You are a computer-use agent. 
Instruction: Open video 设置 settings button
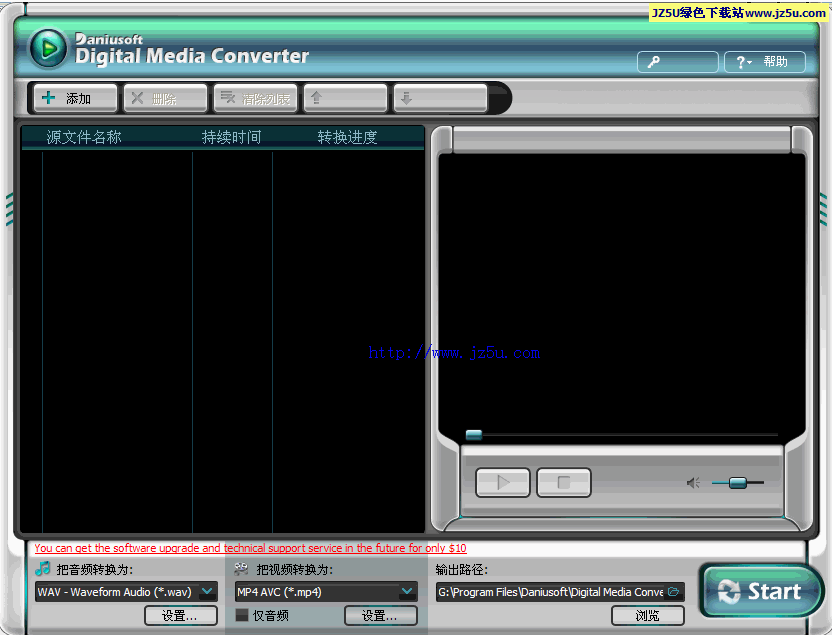pos(381,616)
